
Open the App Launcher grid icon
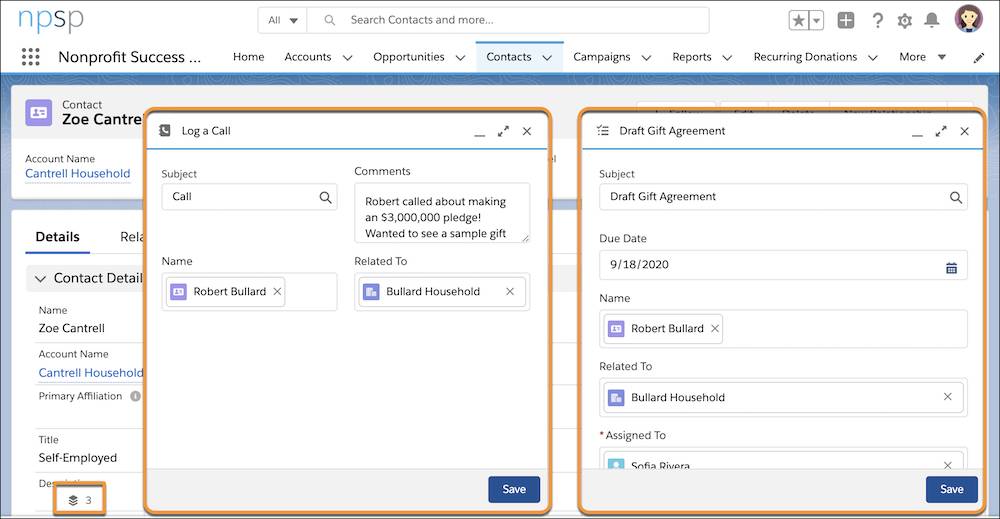pos(31,57)
